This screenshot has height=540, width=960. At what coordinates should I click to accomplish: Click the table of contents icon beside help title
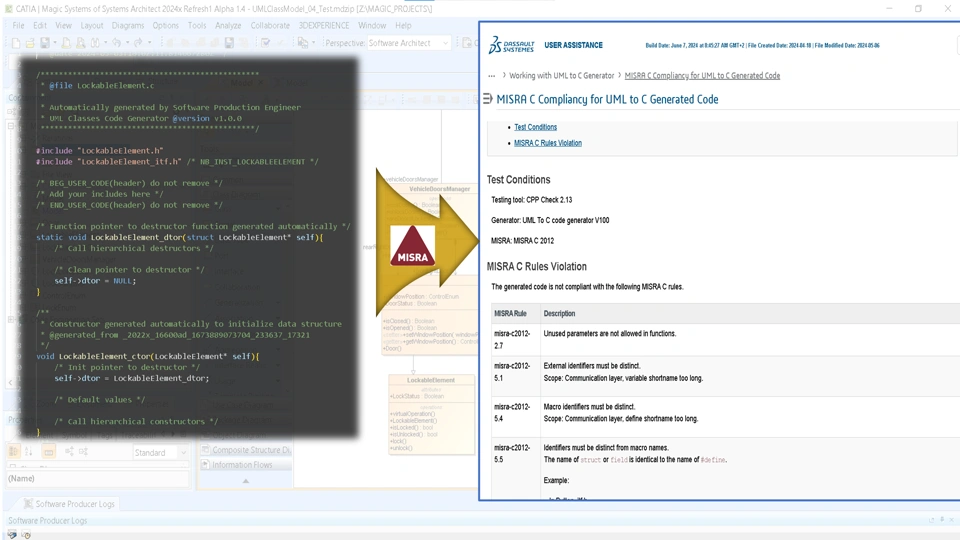487,99
